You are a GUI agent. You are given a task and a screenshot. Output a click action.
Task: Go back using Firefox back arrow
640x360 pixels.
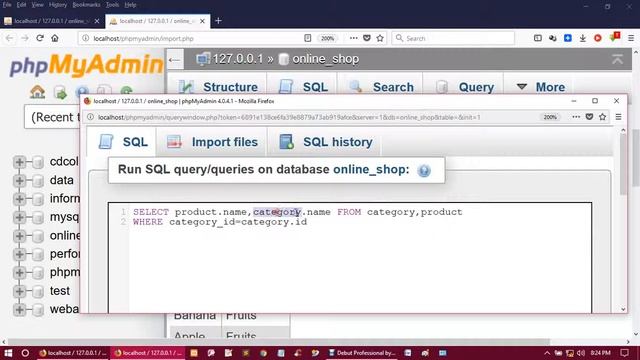click(x=10, y=38)
